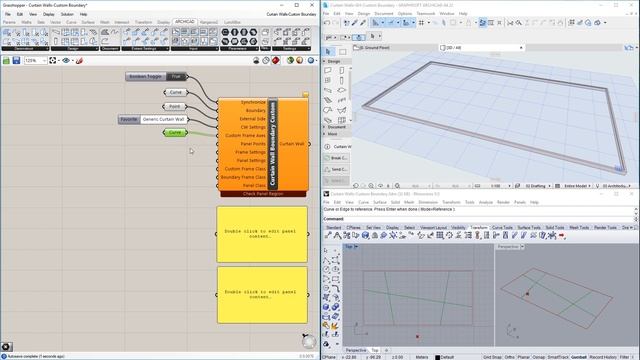Open the Transform tab in Rhino toolbar

(479, 227)
